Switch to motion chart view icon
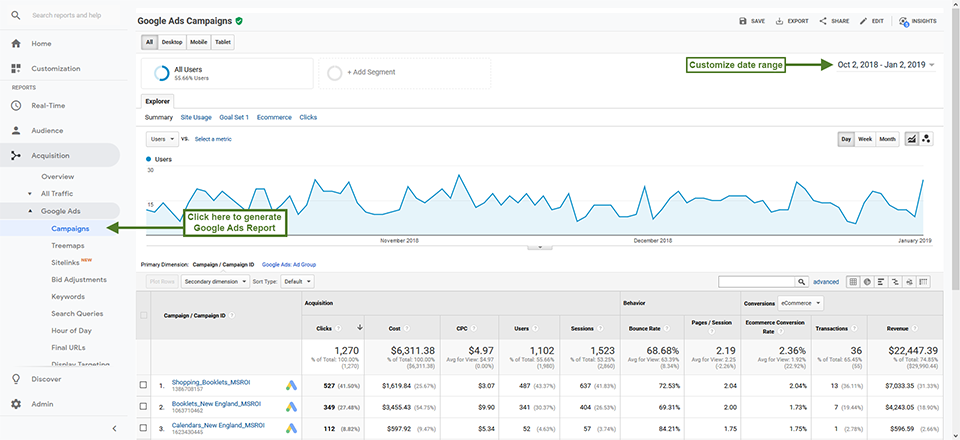This screenshot has width=960, height=440. [x=926, y=140]
